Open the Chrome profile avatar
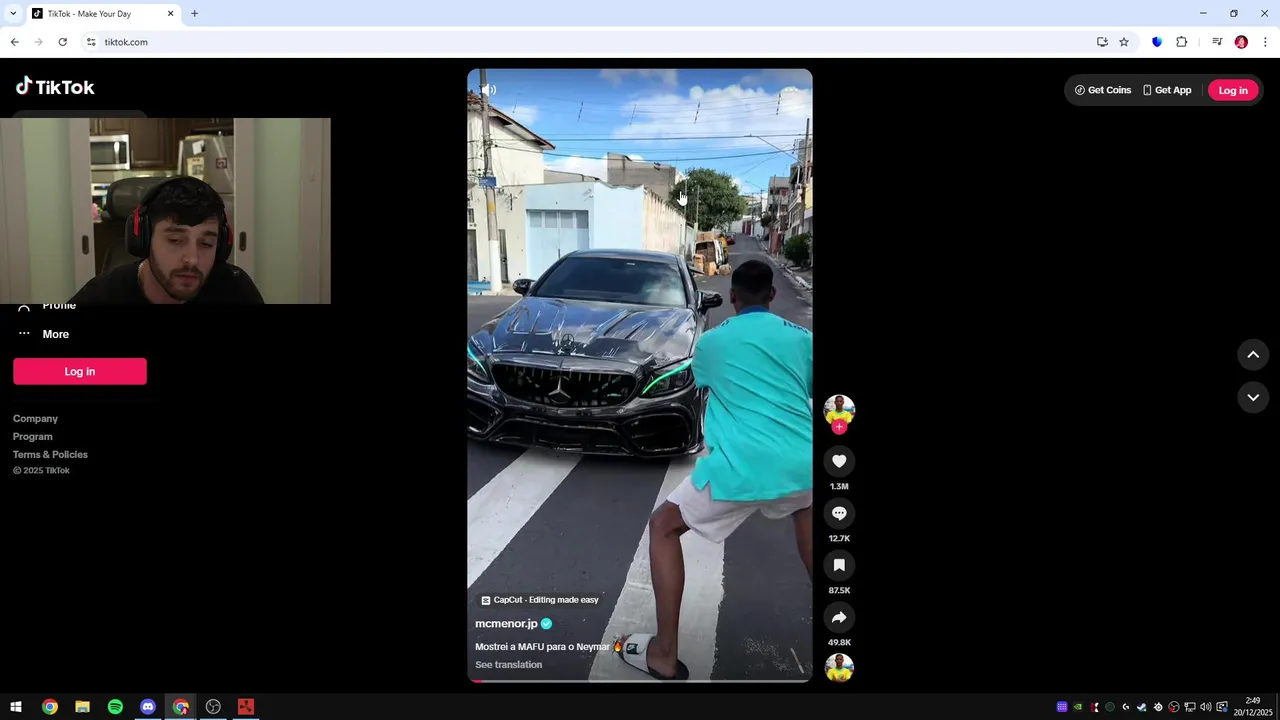Image resolution: width=1280 pixels, height=720 pixels. [1241, 42]
